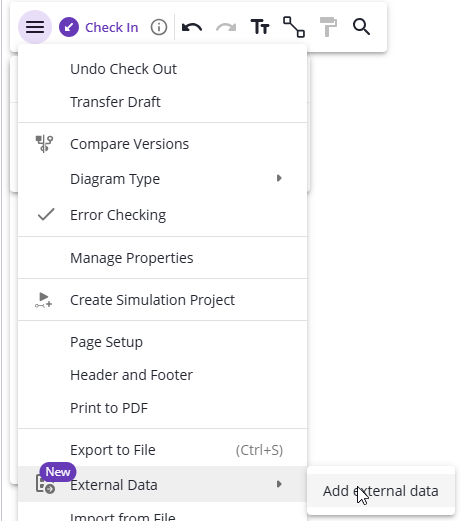461x521 pixels.
Task: Close the hamburger main menu button
Action: (35, 27)
